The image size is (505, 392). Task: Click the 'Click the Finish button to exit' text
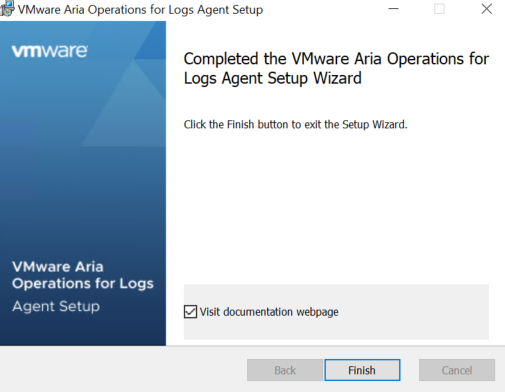coord(296,125)
